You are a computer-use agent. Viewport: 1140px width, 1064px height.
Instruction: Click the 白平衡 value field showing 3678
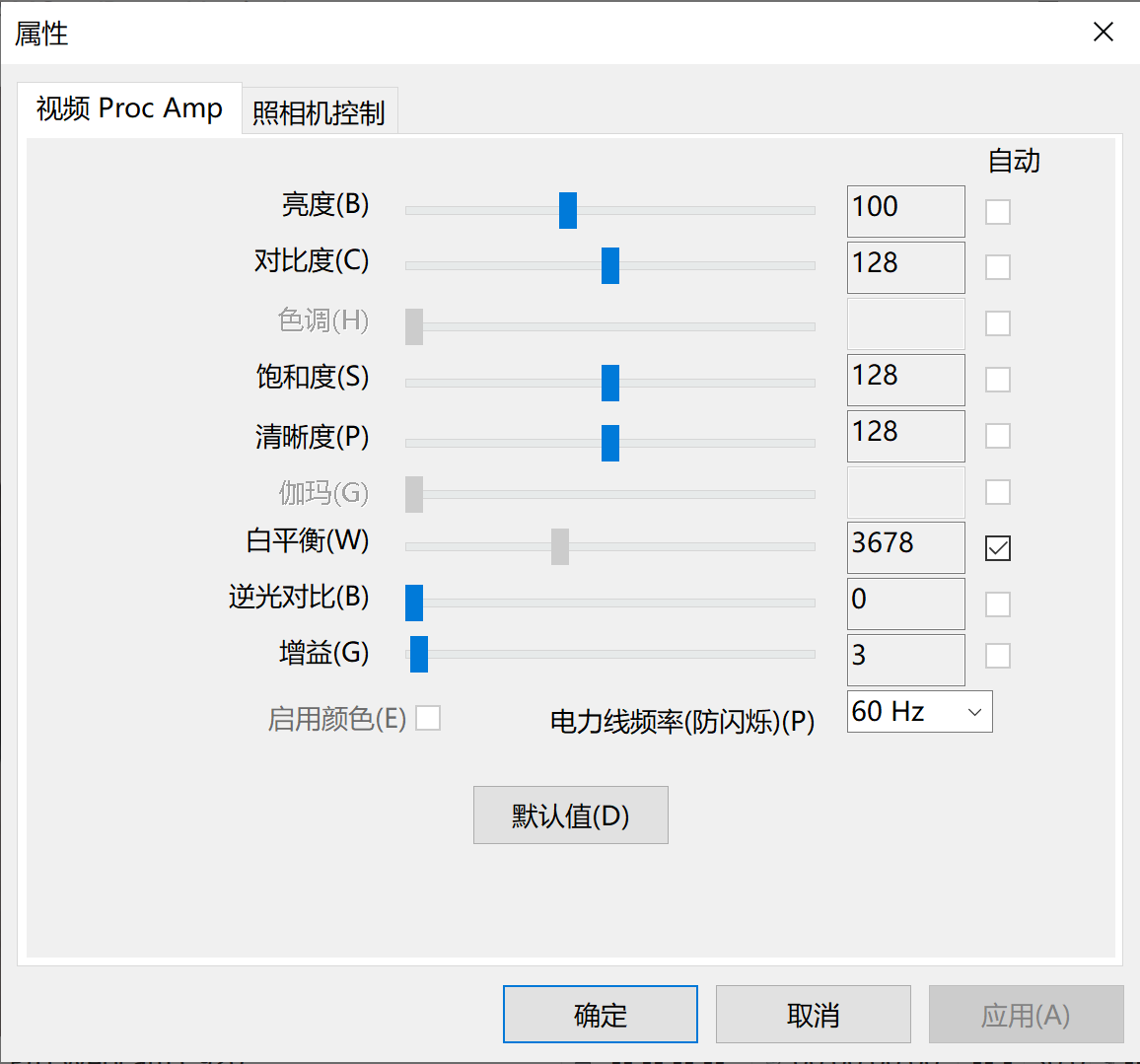click(904, 547)
